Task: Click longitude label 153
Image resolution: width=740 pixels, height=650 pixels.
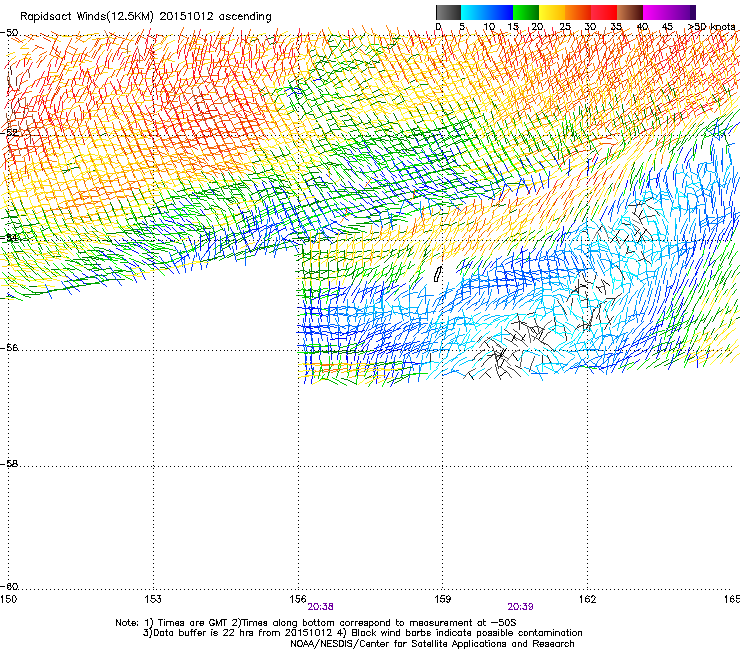Action: pyautogui.click(x=153, y=599)
